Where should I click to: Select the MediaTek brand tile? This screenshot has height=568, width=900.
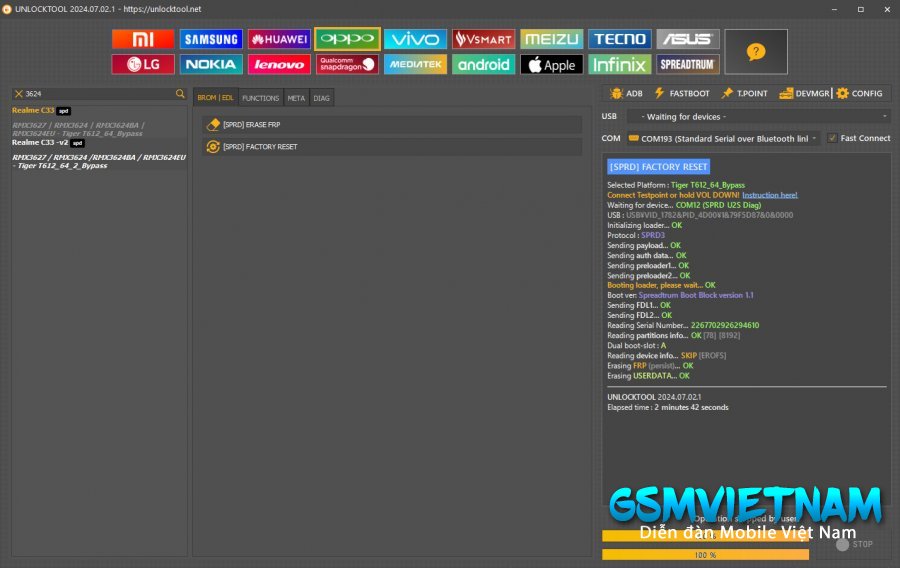[415, 64]
